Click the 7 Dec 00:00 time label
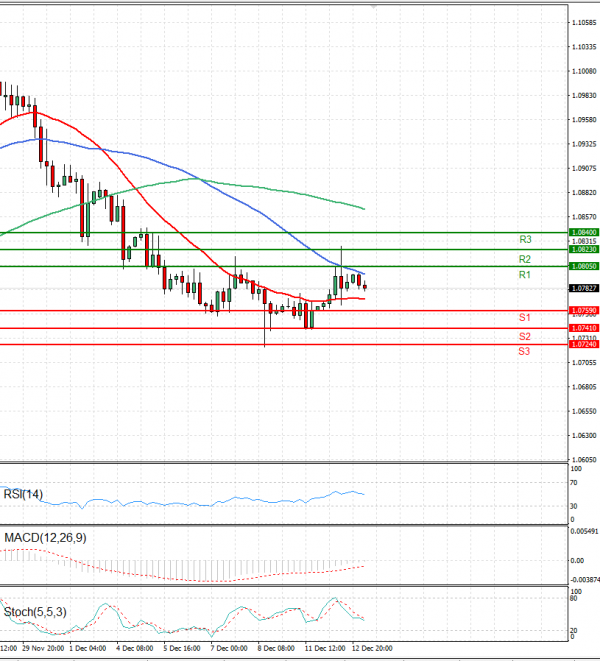 coord(229,648)
